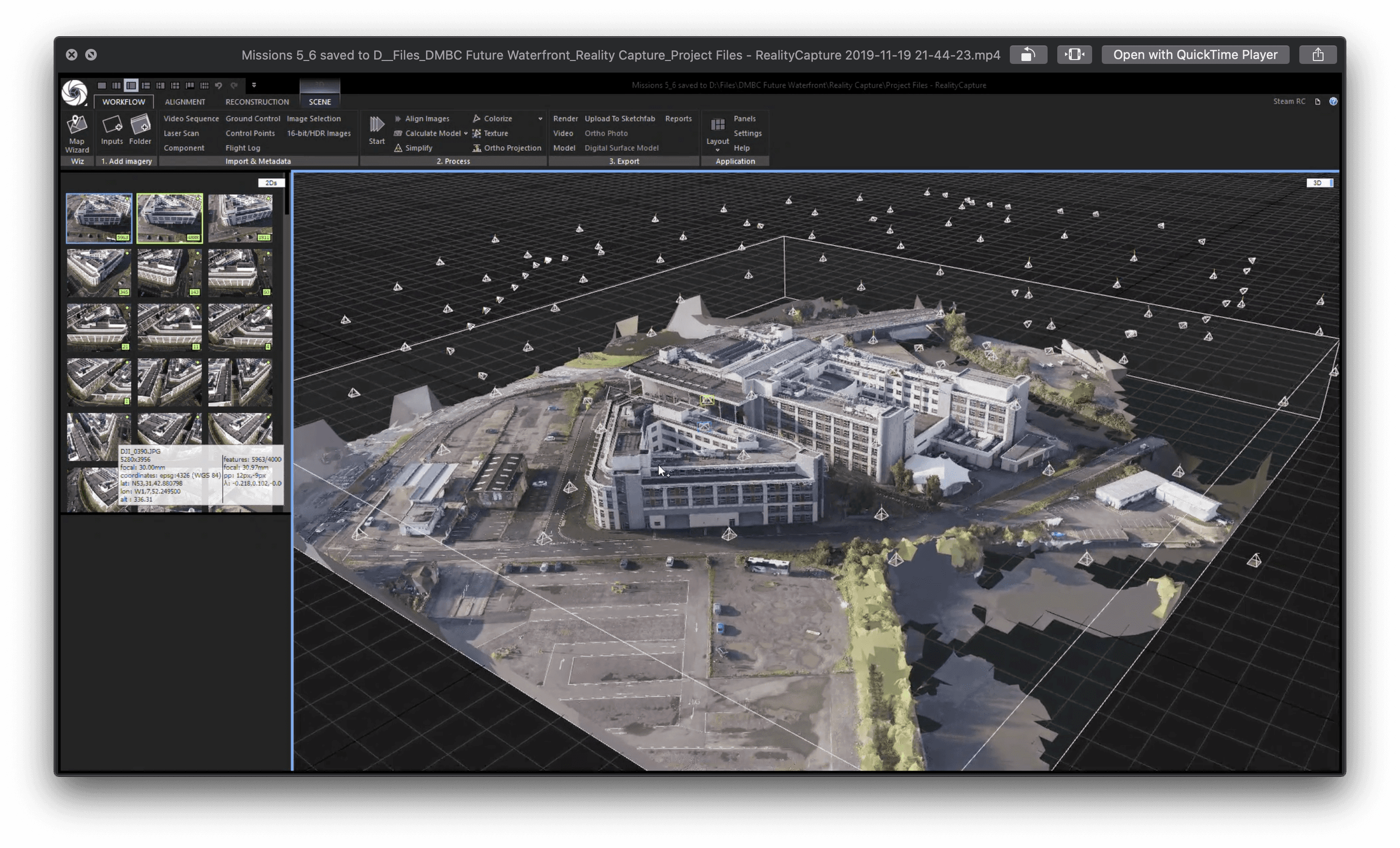Expand the Calculate Model dropdown arrow
This screenshot has height=848, width=1400.
tap(466, 134)
